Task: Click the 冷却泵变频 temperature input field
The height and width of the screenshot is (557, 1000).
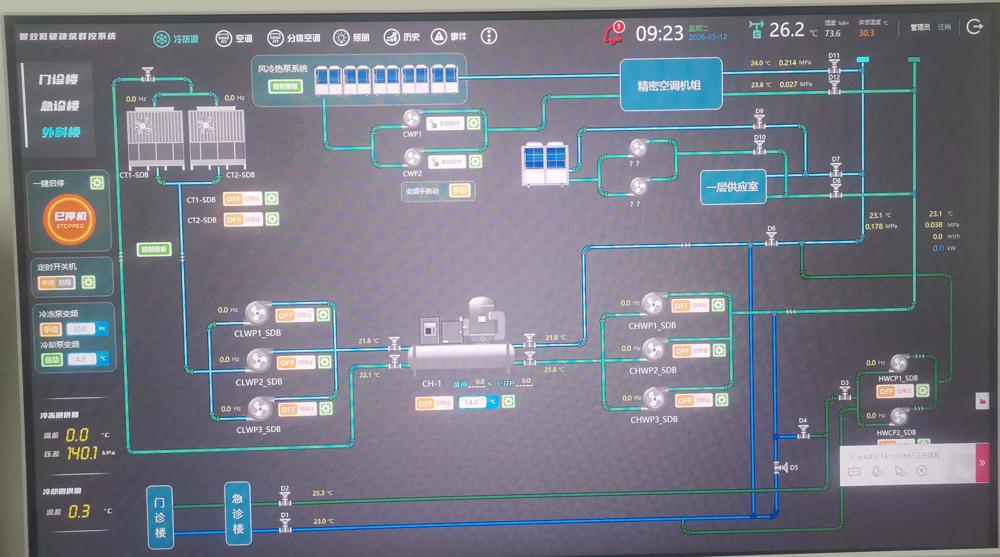Action: coord(82,359)
